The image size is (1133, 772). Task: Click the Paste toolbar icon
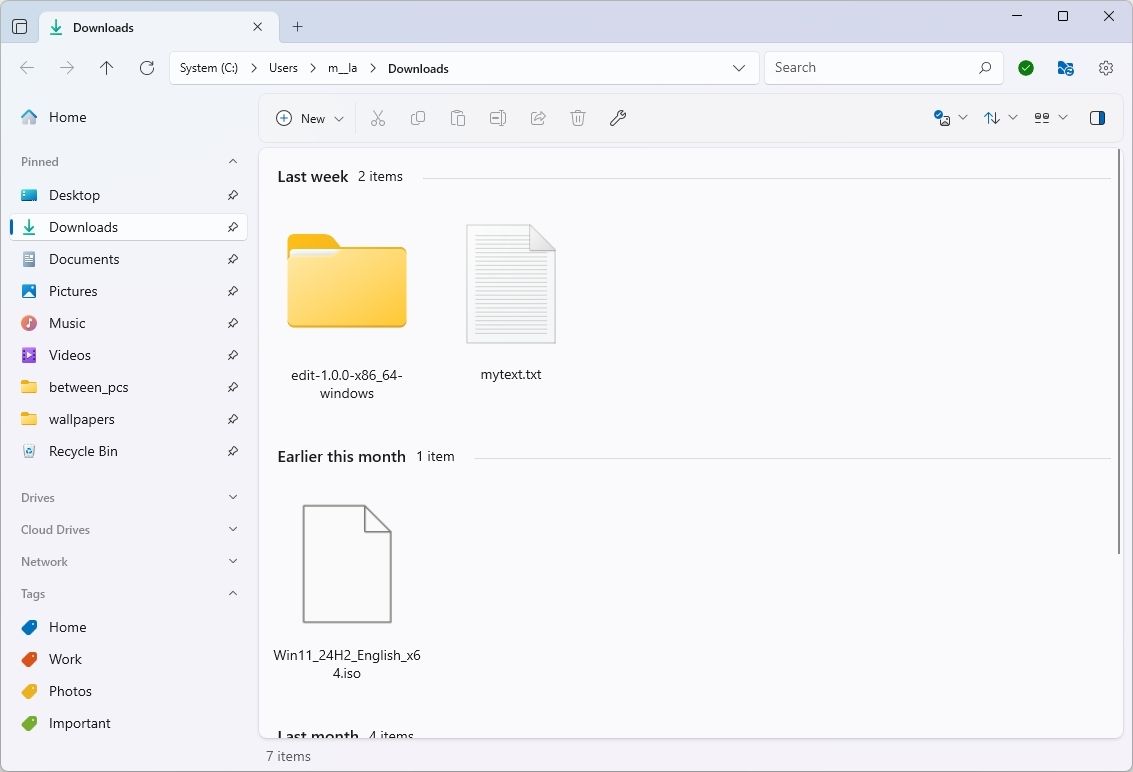tap(457, 118)
